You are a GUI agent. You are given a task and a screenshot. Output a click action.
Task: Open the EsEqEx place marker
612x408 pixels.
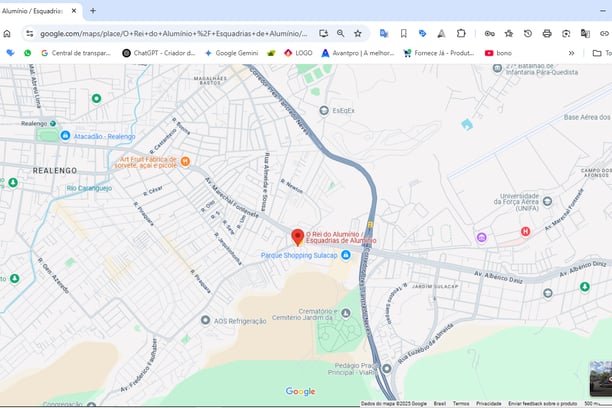click(x=324, y=110)
